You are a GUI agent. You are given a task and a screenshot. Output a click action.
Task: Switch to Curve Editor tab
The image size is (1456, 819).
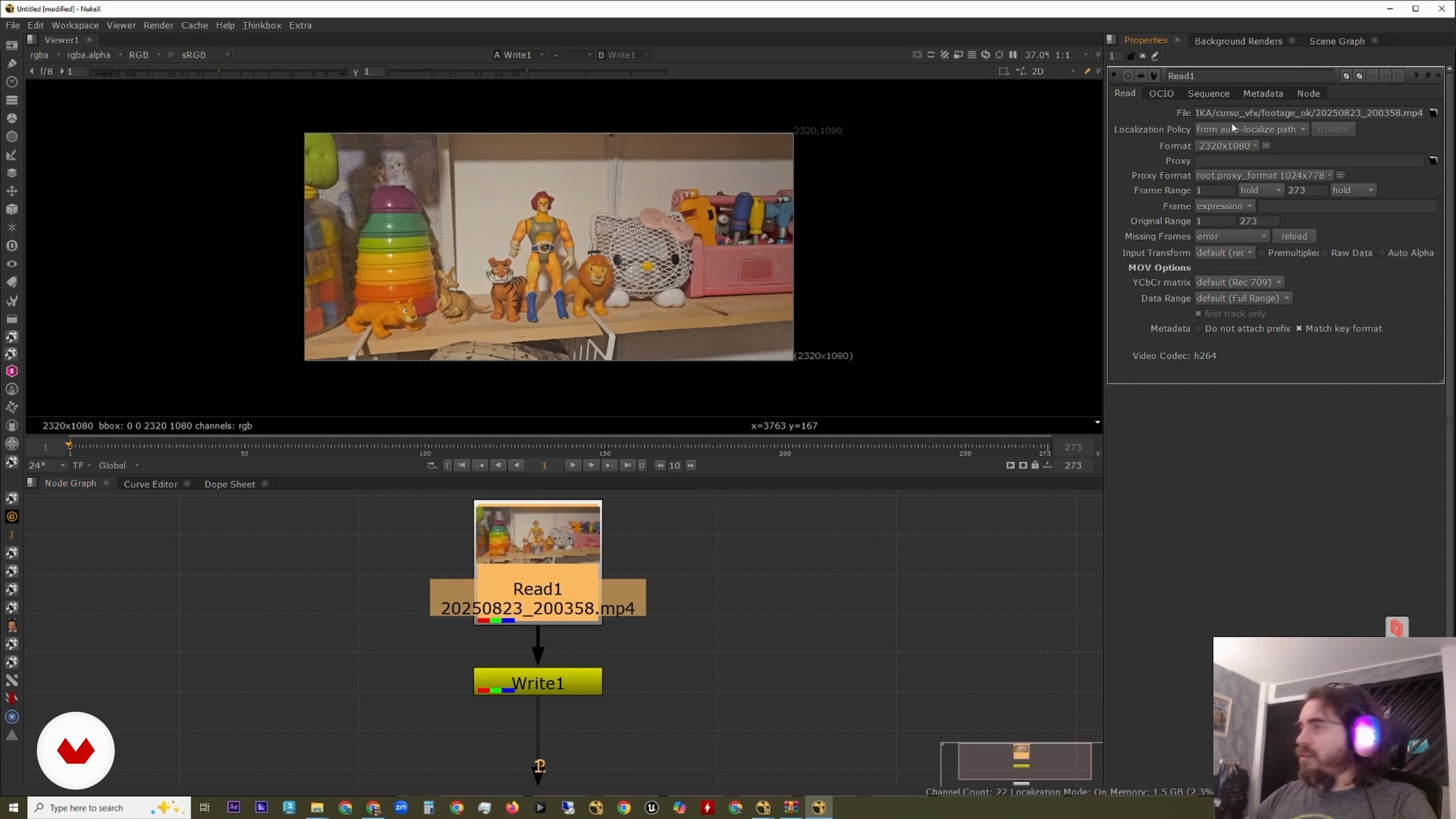point(151,485)
